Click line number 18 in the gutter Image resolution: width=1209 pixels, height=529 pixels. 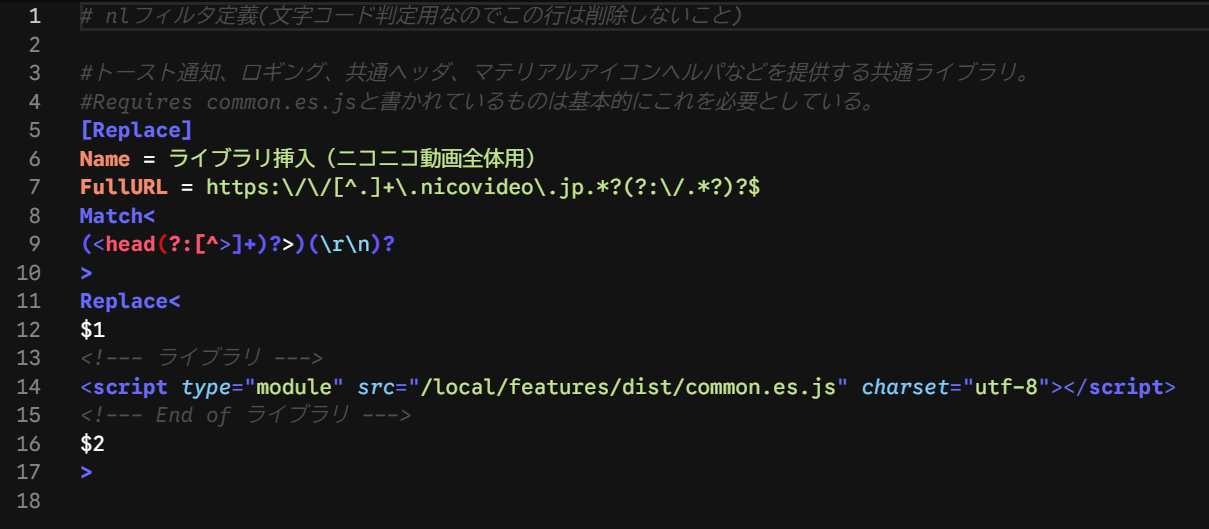(x=29, y=501)
